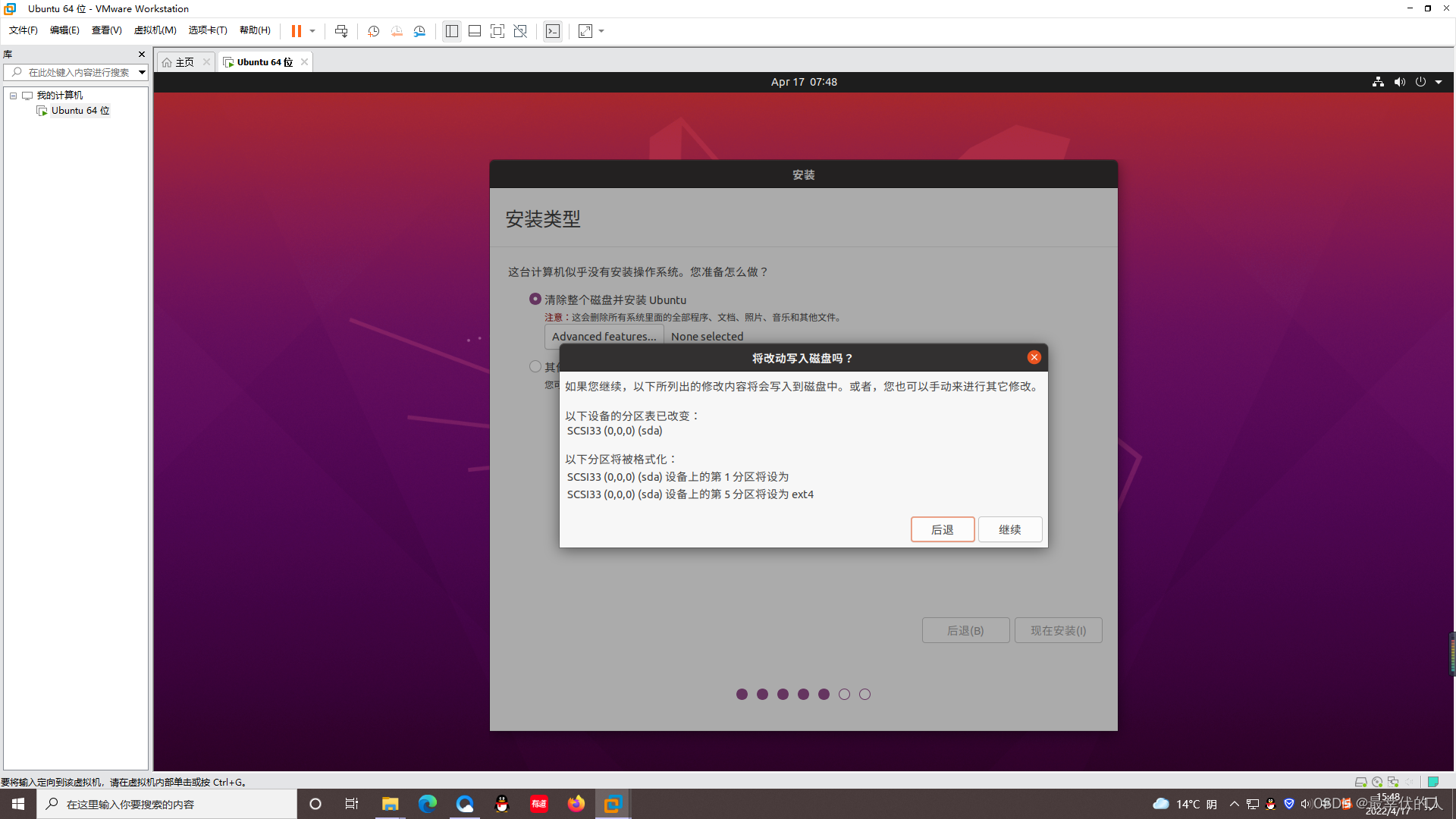Toggle the thumbnail bar view icon

[x=475, y=31]
